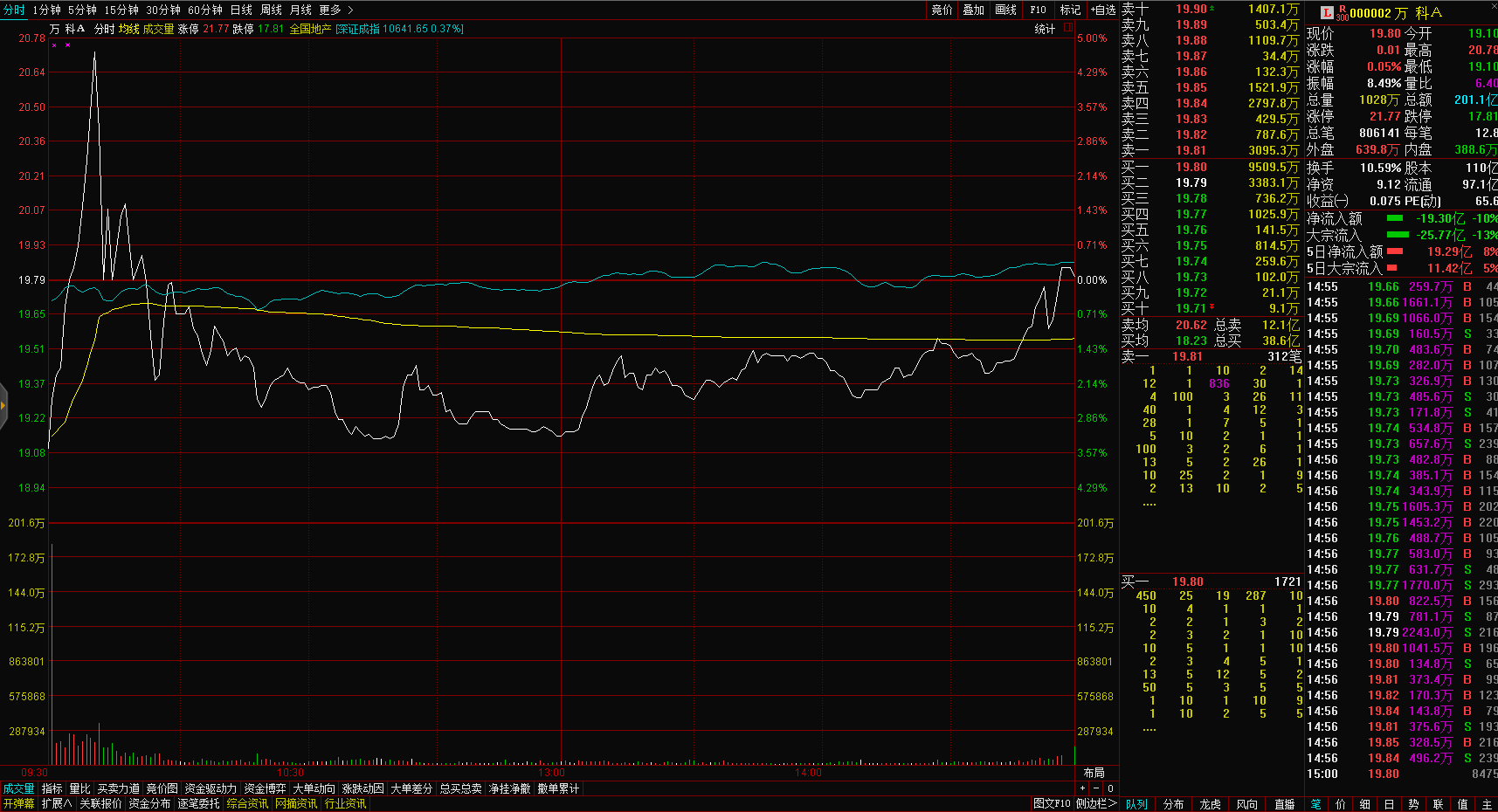This screenshot has height=812, width=1498.
Task: Click the left edge panel handle arrow
Action: pos(3,405)
